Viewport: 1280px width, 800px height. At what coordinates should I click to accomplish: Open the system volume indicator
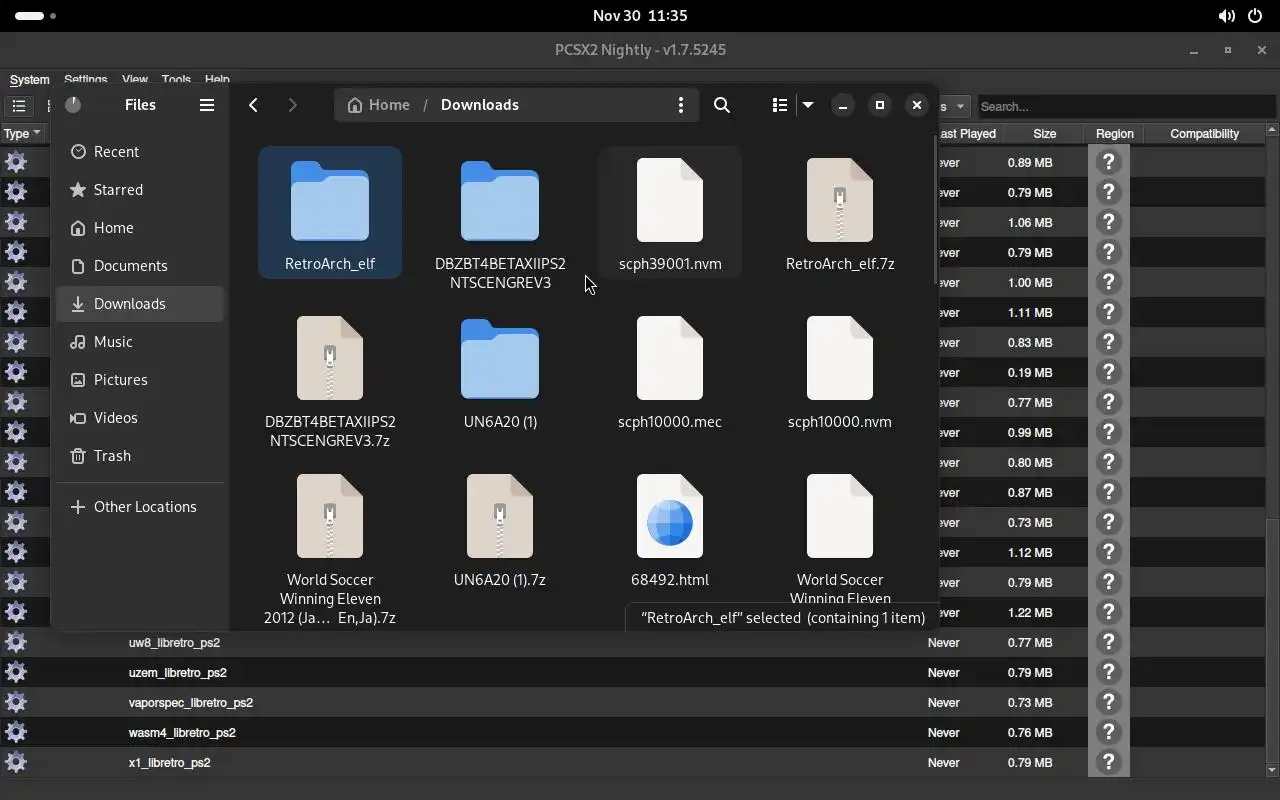(x=1226, y=16)
